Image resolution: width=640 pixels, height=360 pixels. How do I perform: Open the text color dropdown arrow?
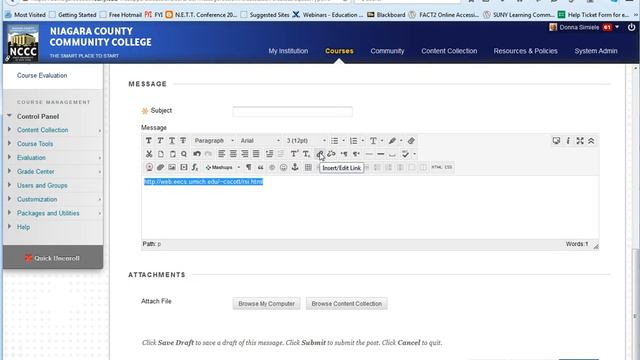click(382, 141)
